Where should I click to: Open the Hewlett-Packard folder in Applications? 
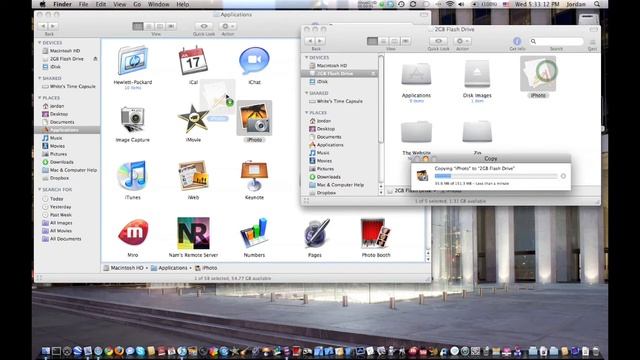(133, 61)
